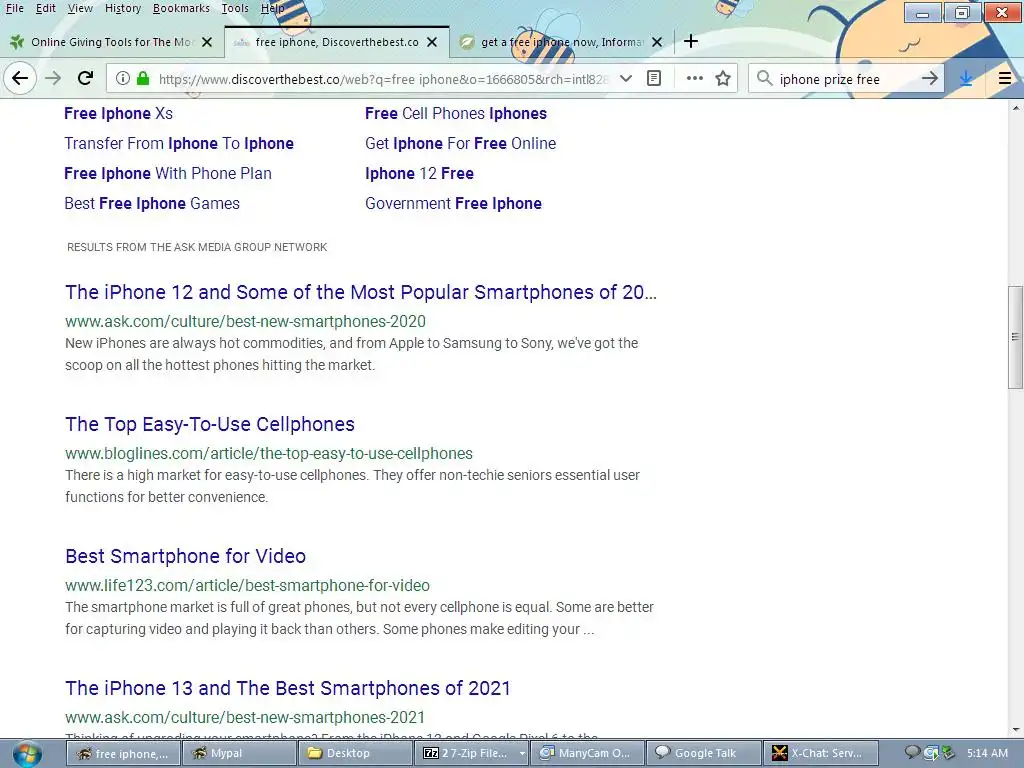This screenshot has width=1024, height=768.
Task: Switch to Online Giving Tools tab
Action: (x=112, y=42)
